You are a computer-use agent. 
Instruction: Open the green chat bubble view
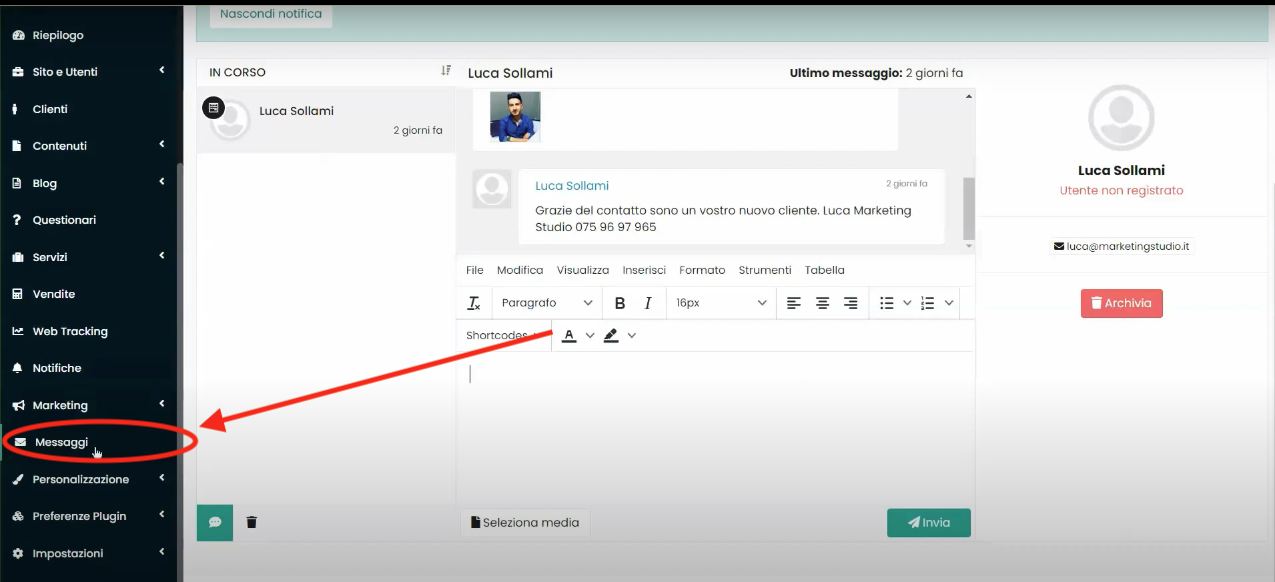(215, 522)
